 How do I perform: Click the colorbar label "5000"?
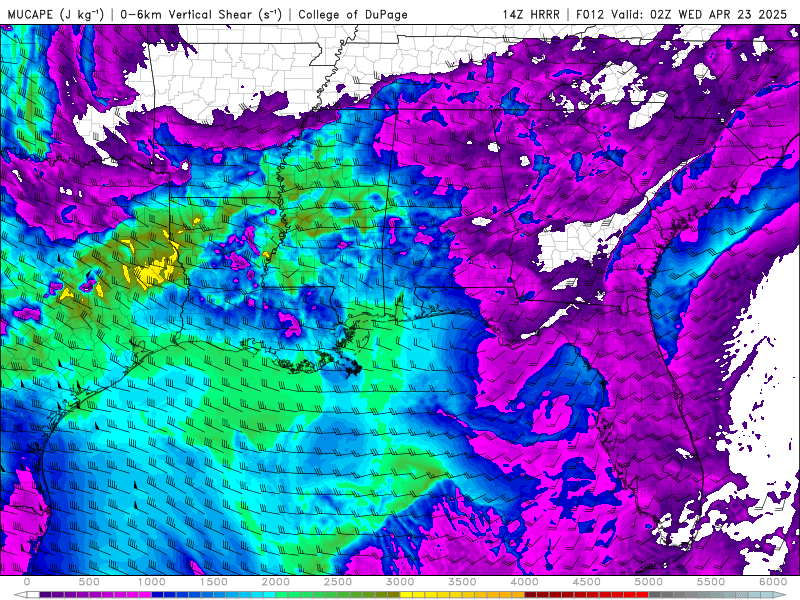click(649, 582)
